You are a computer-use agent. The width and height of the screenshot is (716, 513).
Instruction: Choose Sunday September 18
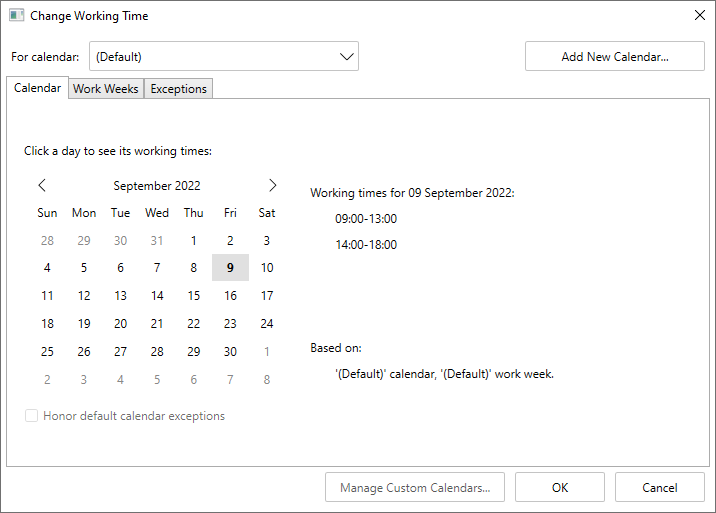pos(47,324)
